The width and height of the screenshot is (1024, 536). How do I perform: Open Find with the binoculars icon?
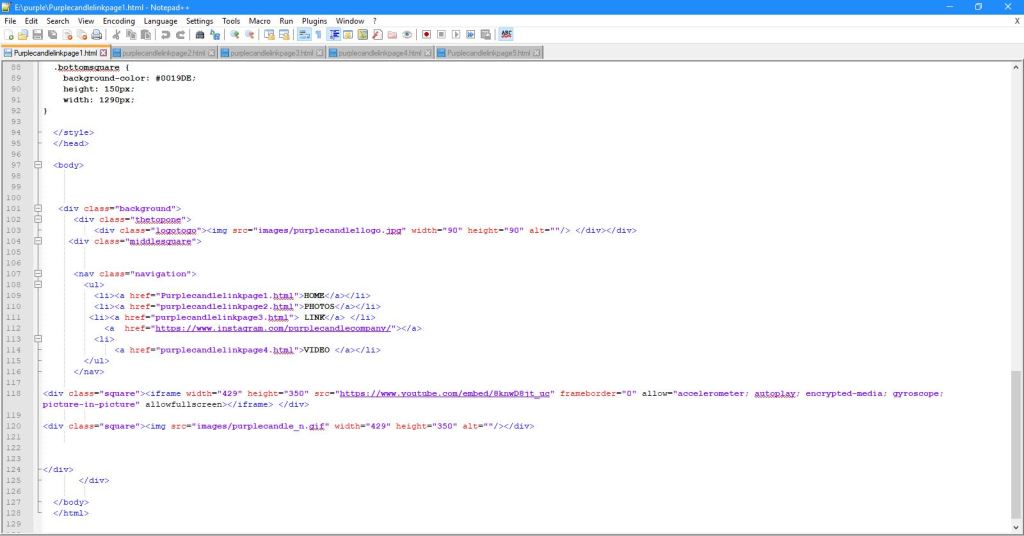pos(200,35)
